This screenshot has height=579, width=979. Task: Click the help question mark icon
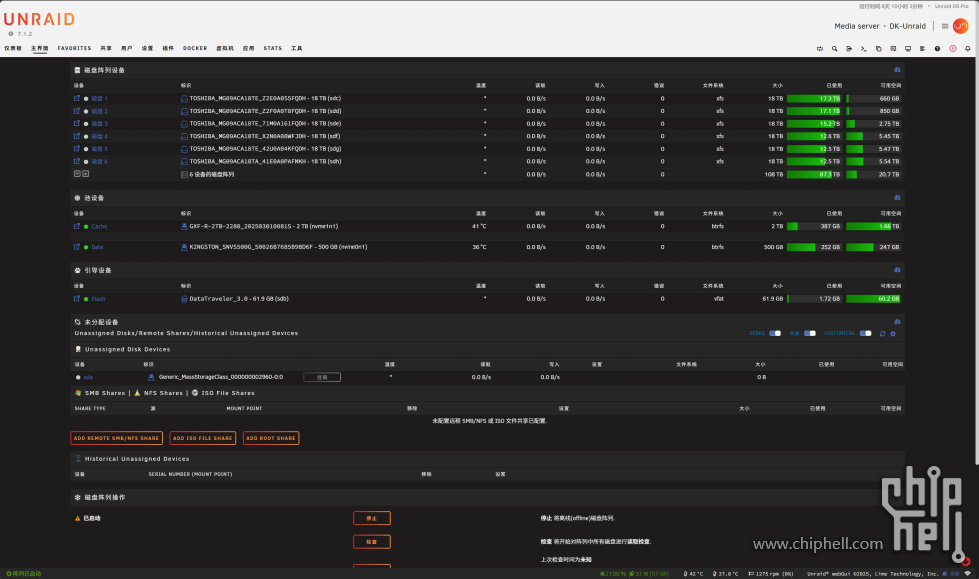click(937, 48)
